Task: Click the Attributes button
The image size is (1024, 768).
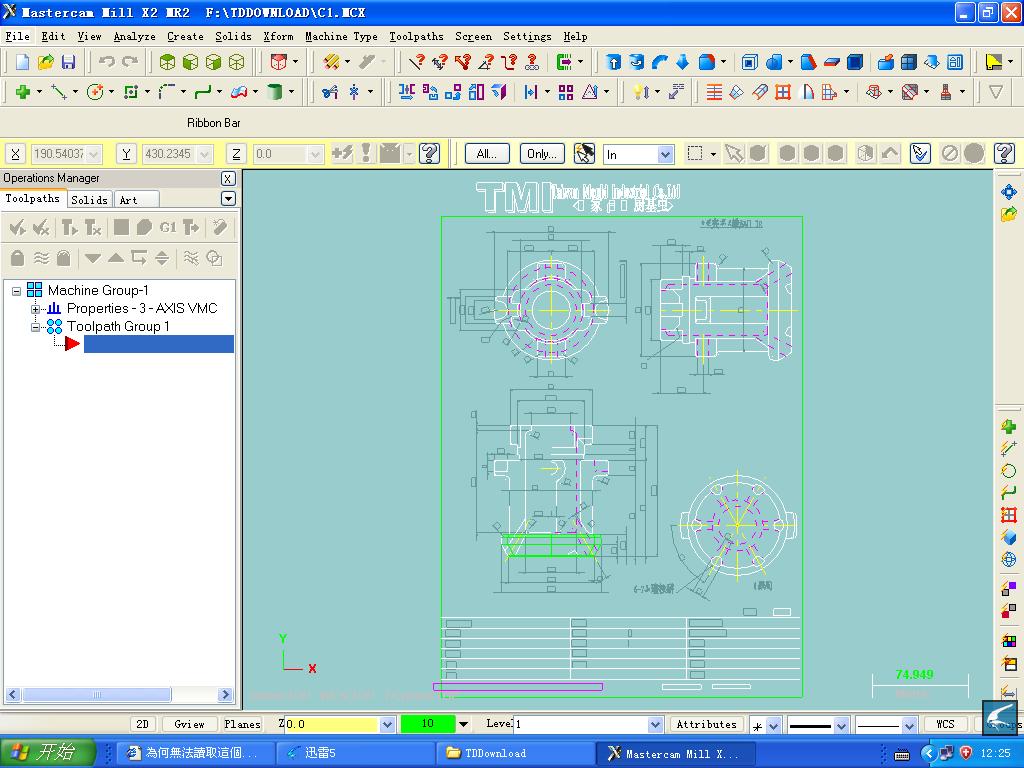Action: point(707,724)
